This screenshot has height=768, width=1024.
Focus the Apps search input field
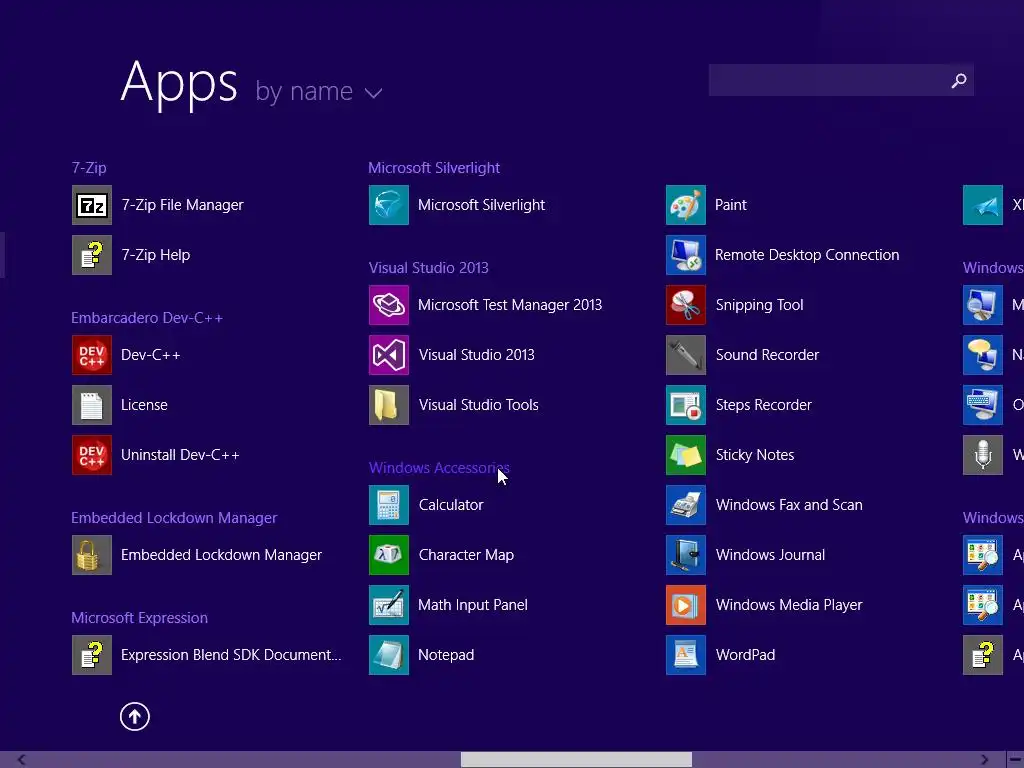point(841,80)
